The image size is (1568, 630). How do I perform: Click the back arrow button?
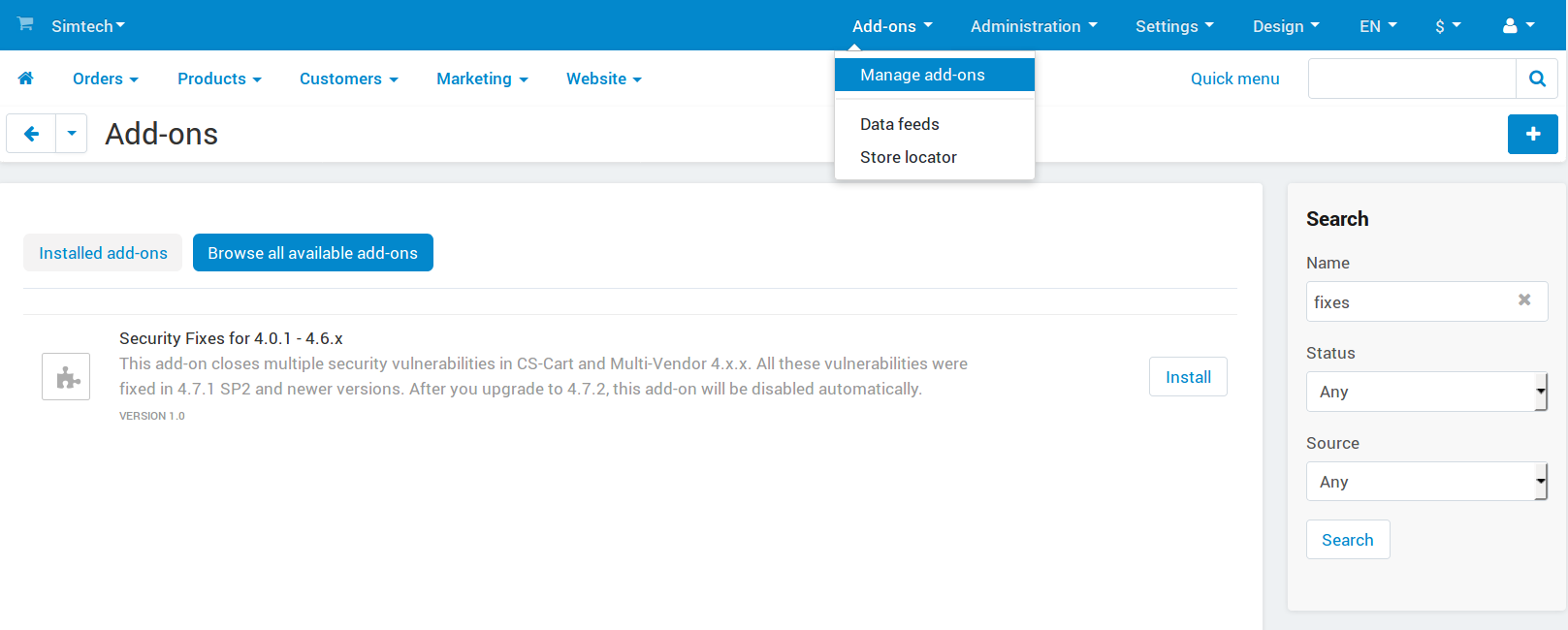tap(31, 134)
